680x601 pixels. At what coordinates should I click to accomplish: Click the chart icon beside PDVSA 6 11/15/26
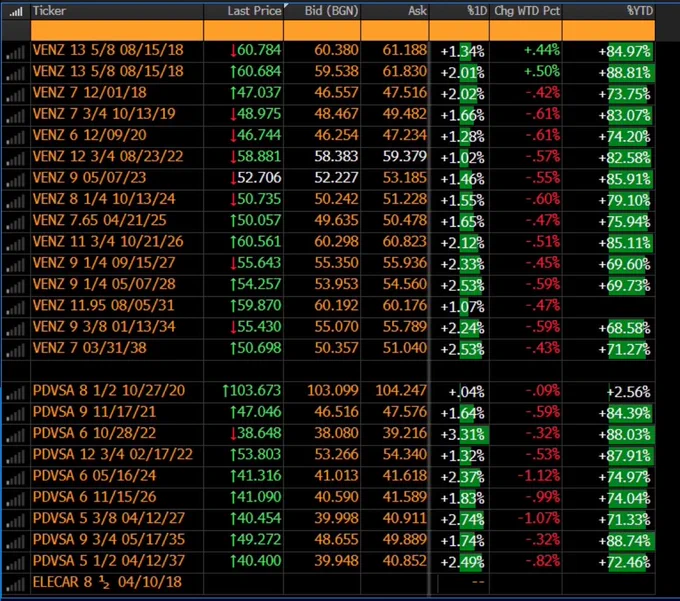[x=15, y=499]
